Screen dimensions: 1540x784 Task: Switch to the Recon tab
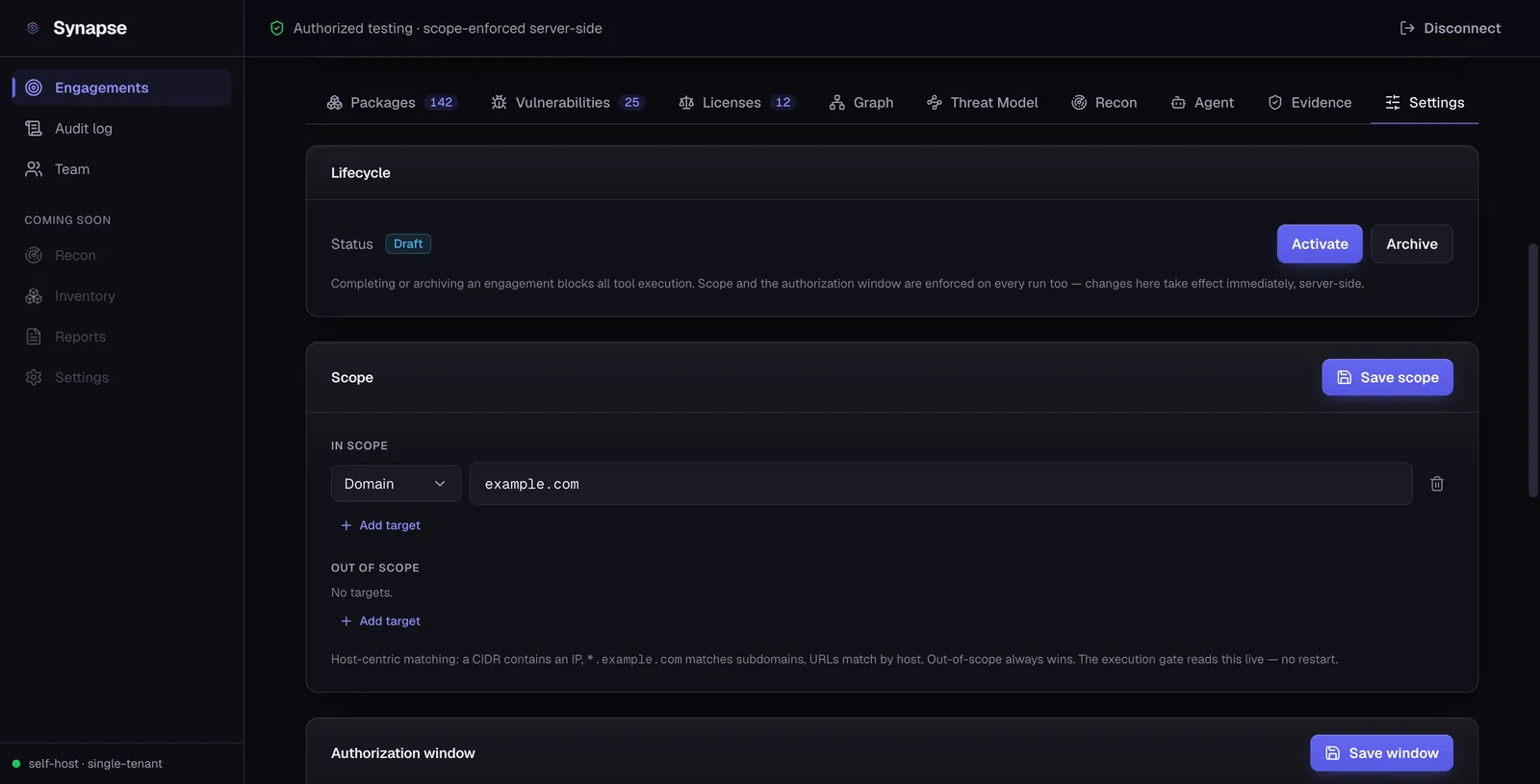coord(1104,102)
